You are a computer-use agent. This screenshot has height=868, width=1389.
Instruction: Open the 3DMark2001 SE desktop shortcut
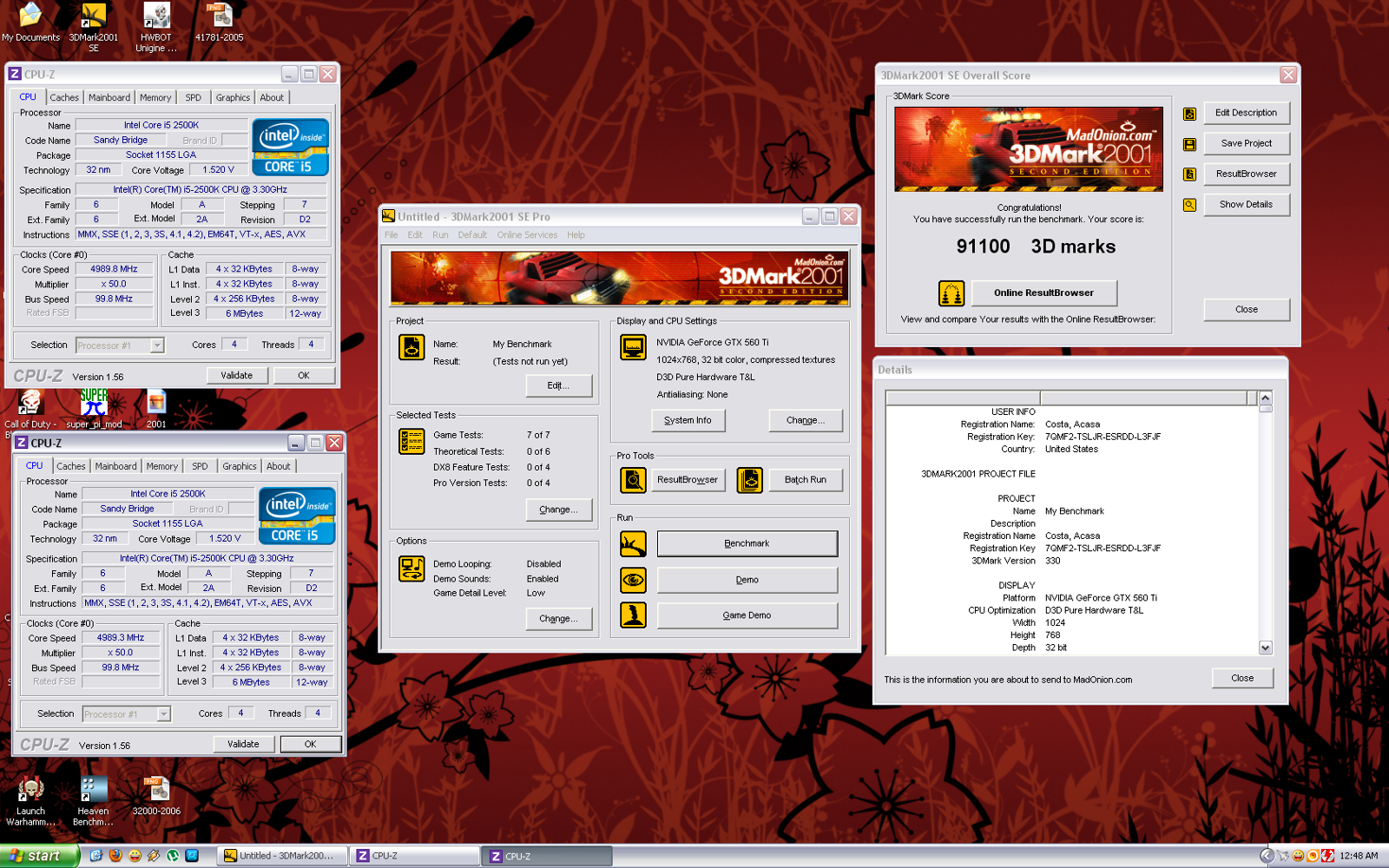pyautogui.click(x=93, y=27)
